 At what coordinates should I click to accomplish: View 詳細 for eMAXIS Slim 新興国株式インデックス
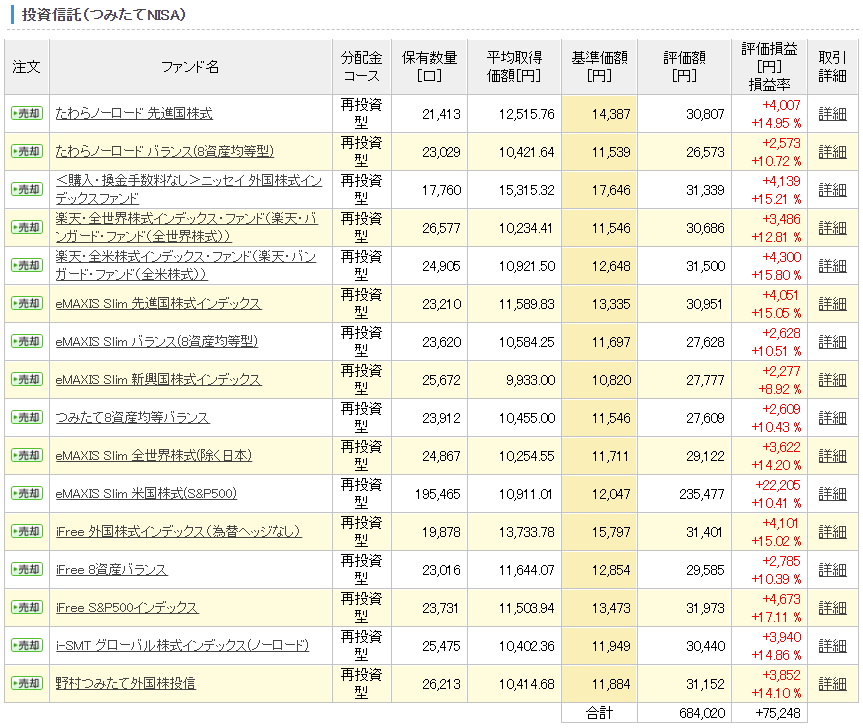tap(832, 379)
